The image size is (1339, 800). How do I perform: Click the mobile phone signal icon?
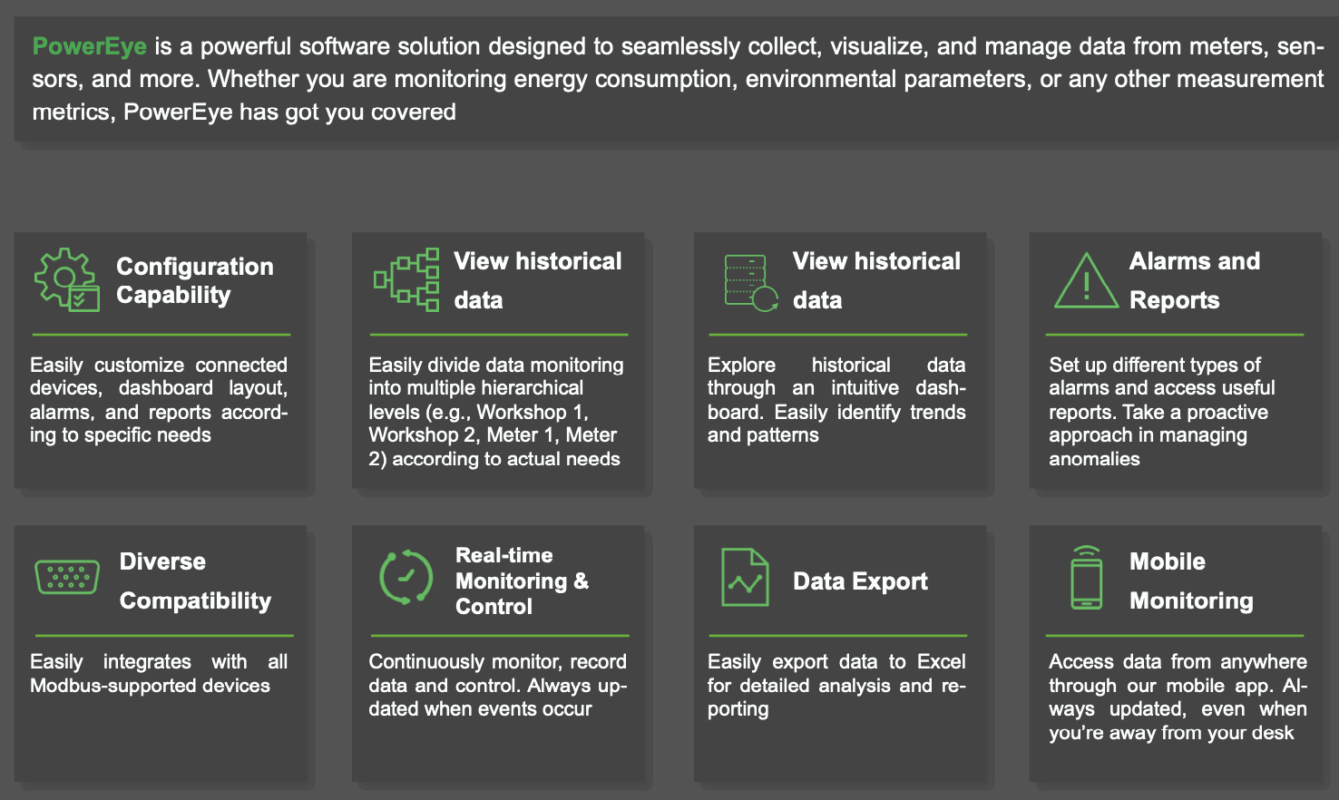pos(1086,578)
